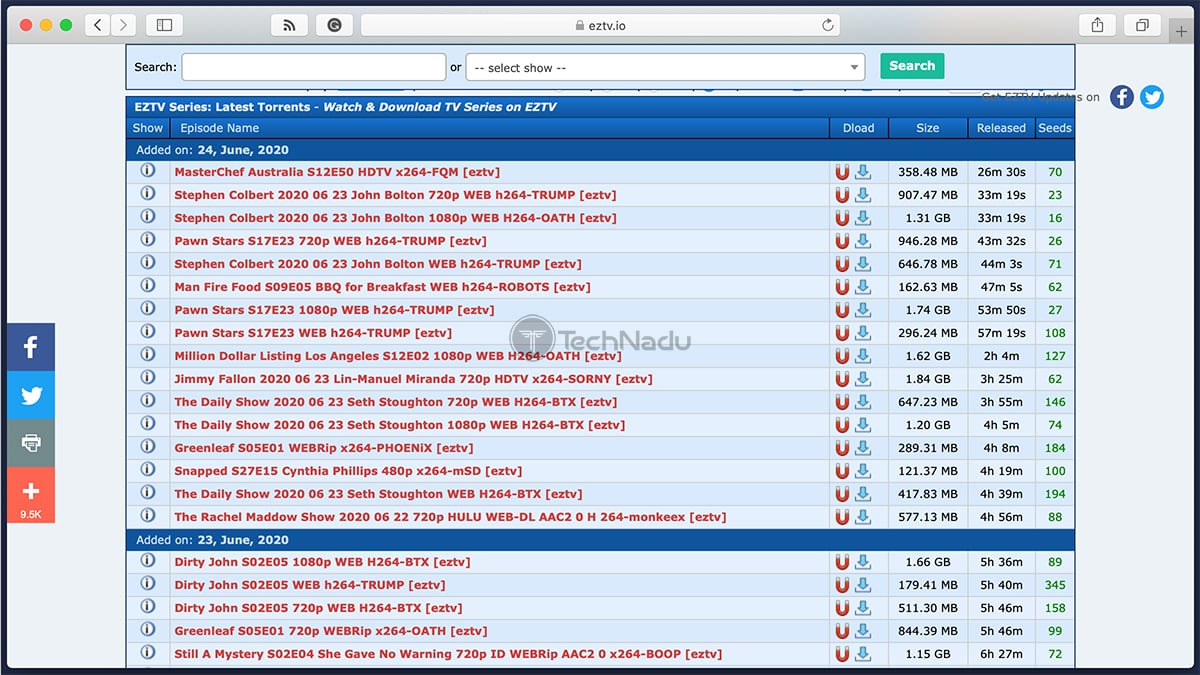The width and height of the screenshot is (1200, 675).
Task: Open Snapped S27E15 Cynthia Phillips link
Action: tap(348, 471)
